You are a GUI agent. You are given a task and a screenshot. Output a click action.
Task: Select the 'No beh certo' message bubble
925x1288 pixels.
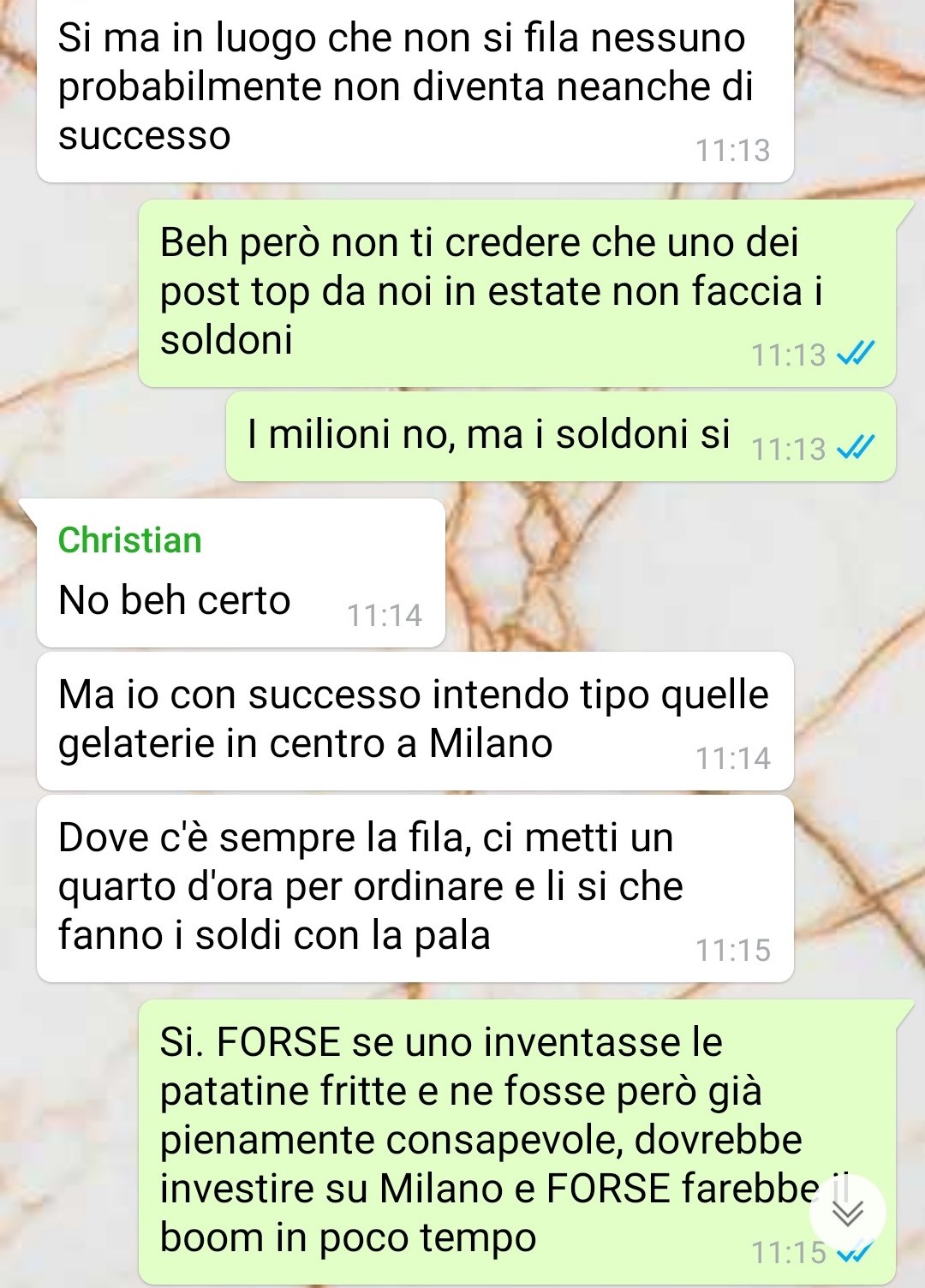tap(241, 573)
